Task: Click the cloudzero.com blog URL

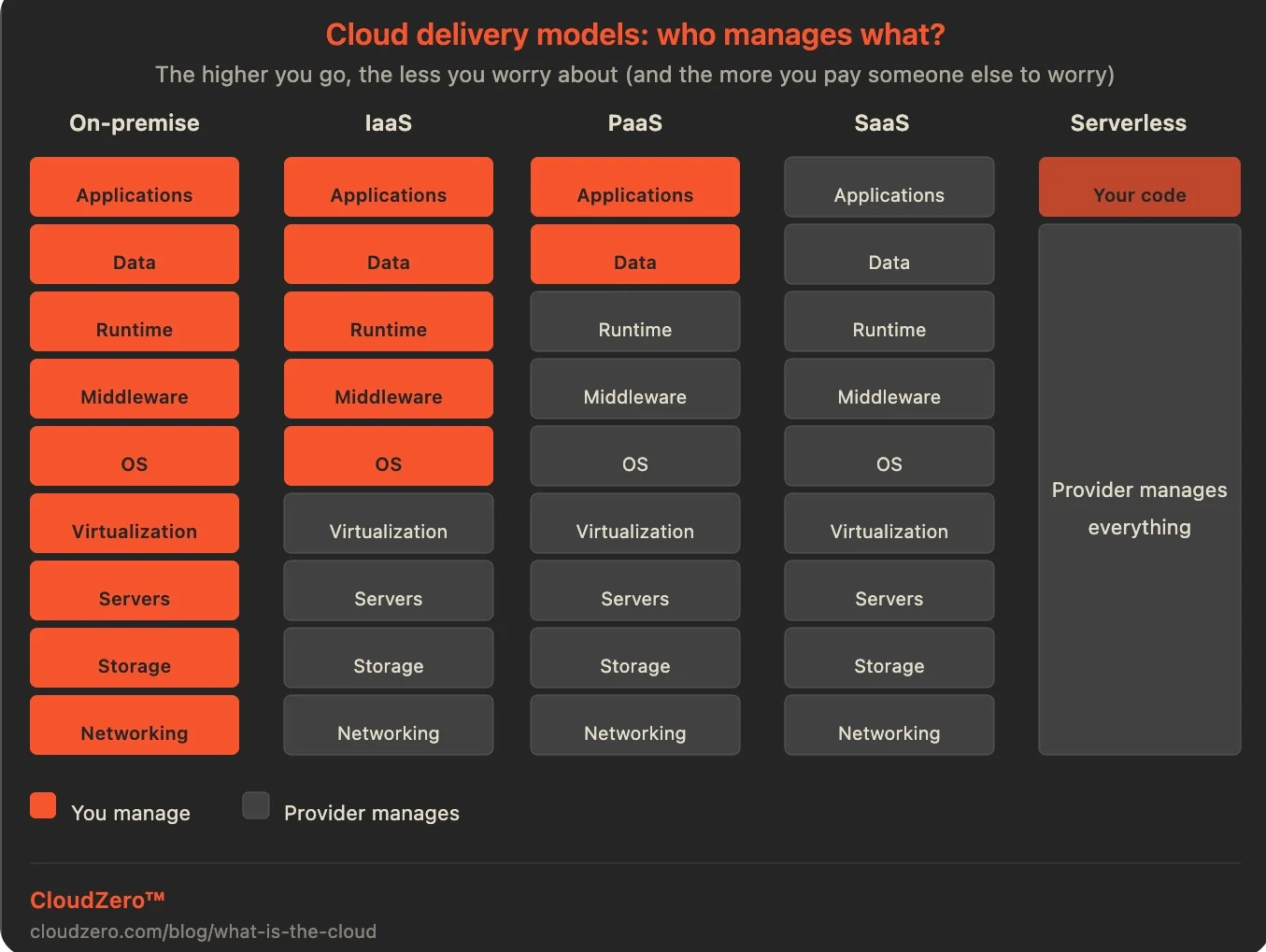Action: point(204,931)
